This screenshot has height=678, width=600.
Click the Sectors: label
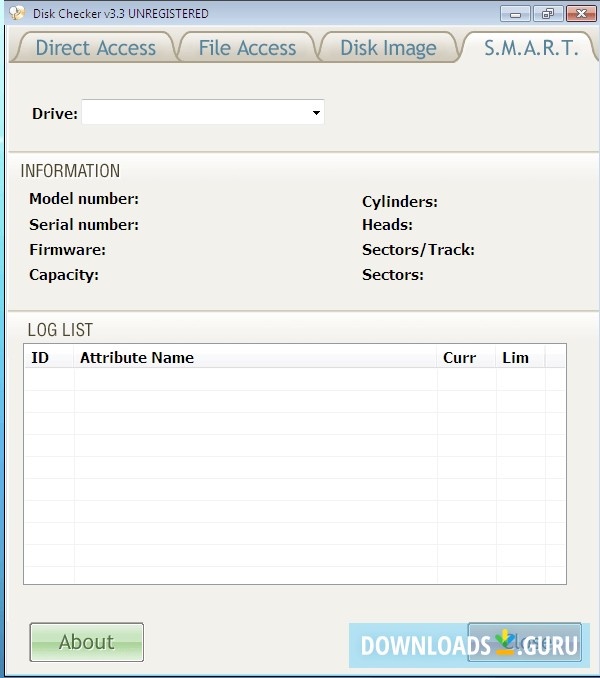click(393, 275)
